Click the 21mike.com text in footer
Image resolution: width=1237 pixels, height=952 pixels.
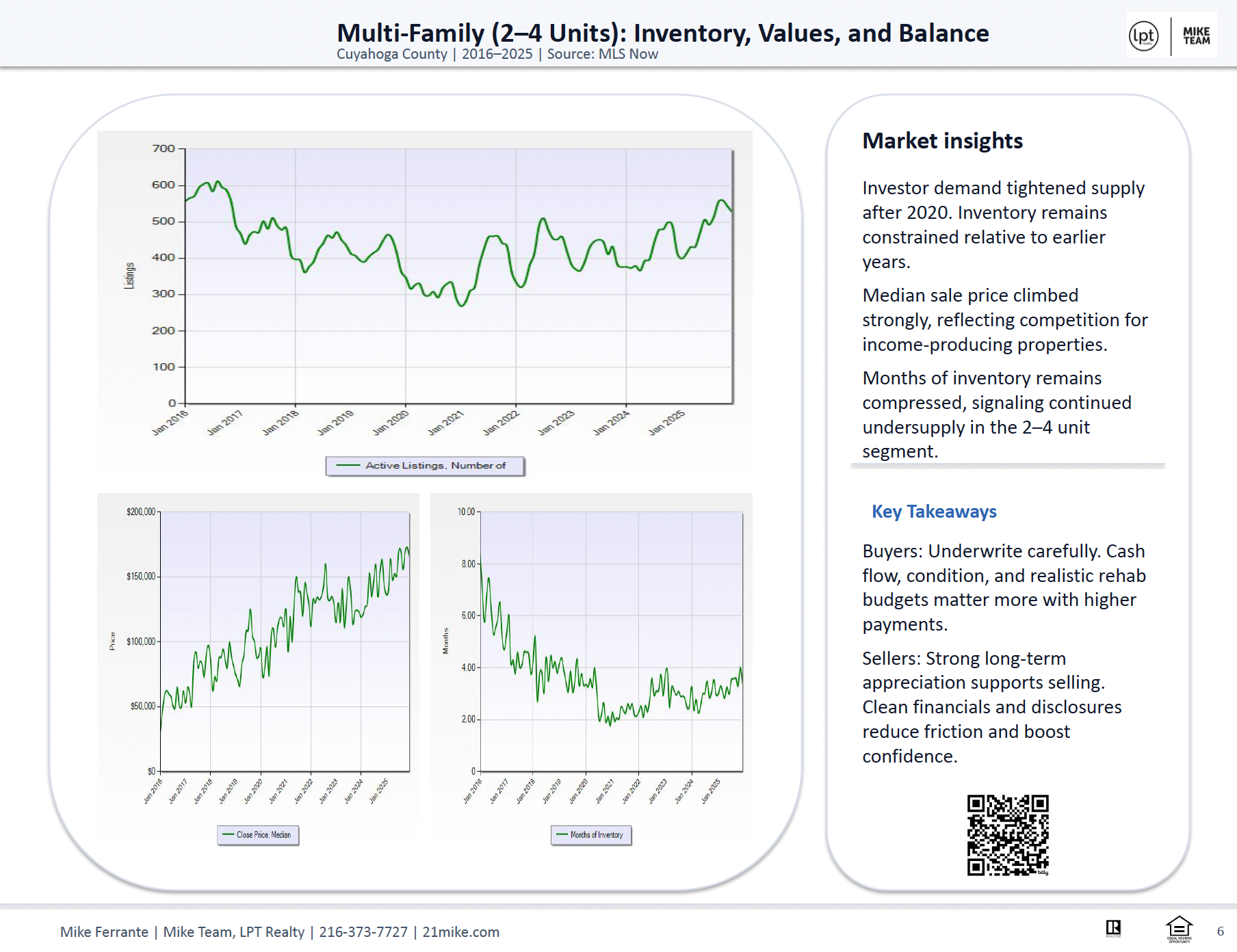(460, 931)
